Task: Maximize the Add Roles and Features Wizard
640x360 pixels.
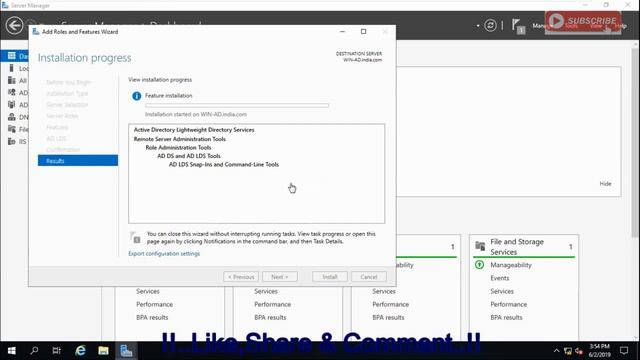Action: point(363,31)
